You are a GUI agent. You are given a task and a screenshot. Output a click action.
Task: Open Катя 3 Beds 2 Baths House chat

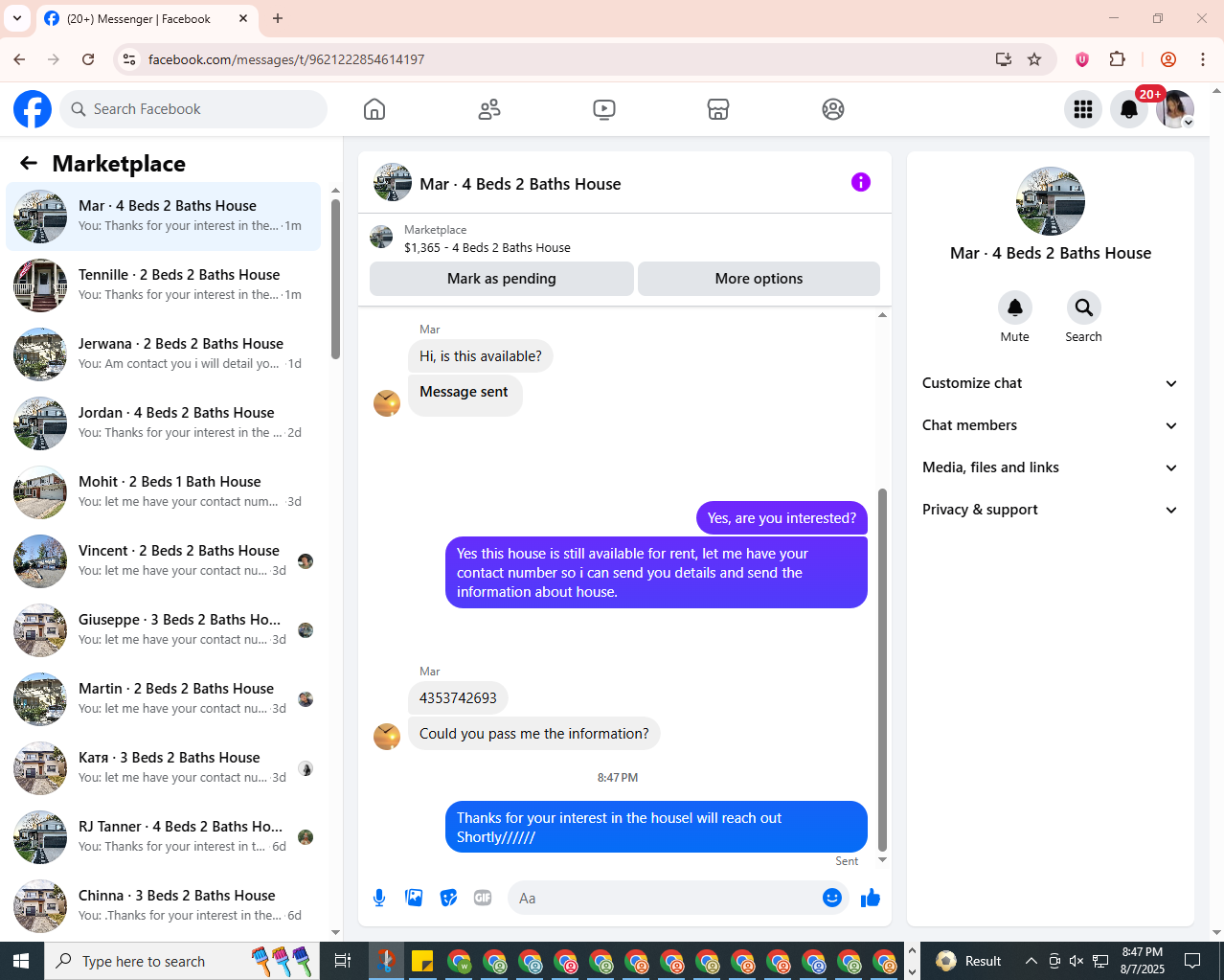[x=164, y=768]
